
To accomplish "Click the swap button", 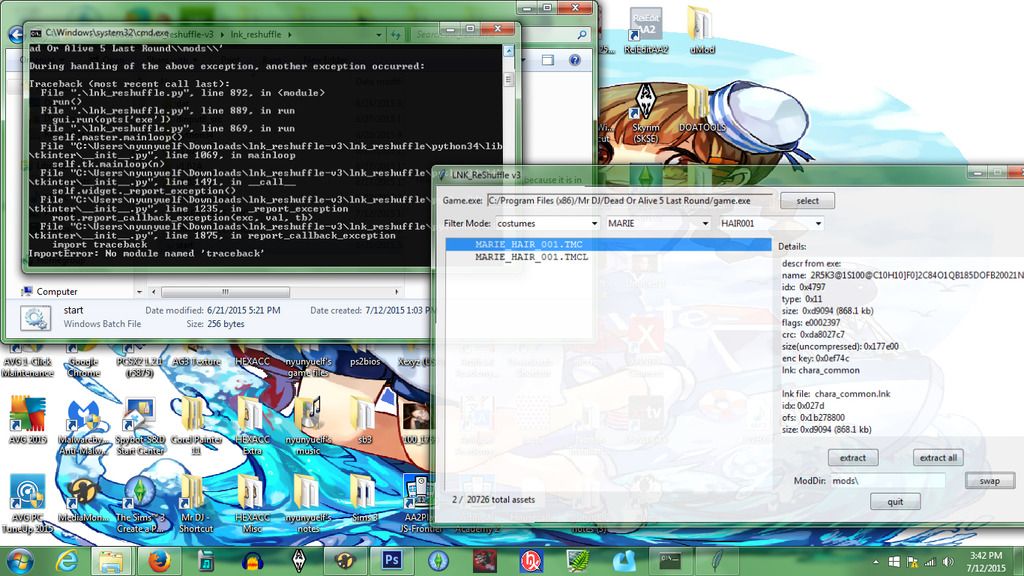I will click(x=989, y=481).
